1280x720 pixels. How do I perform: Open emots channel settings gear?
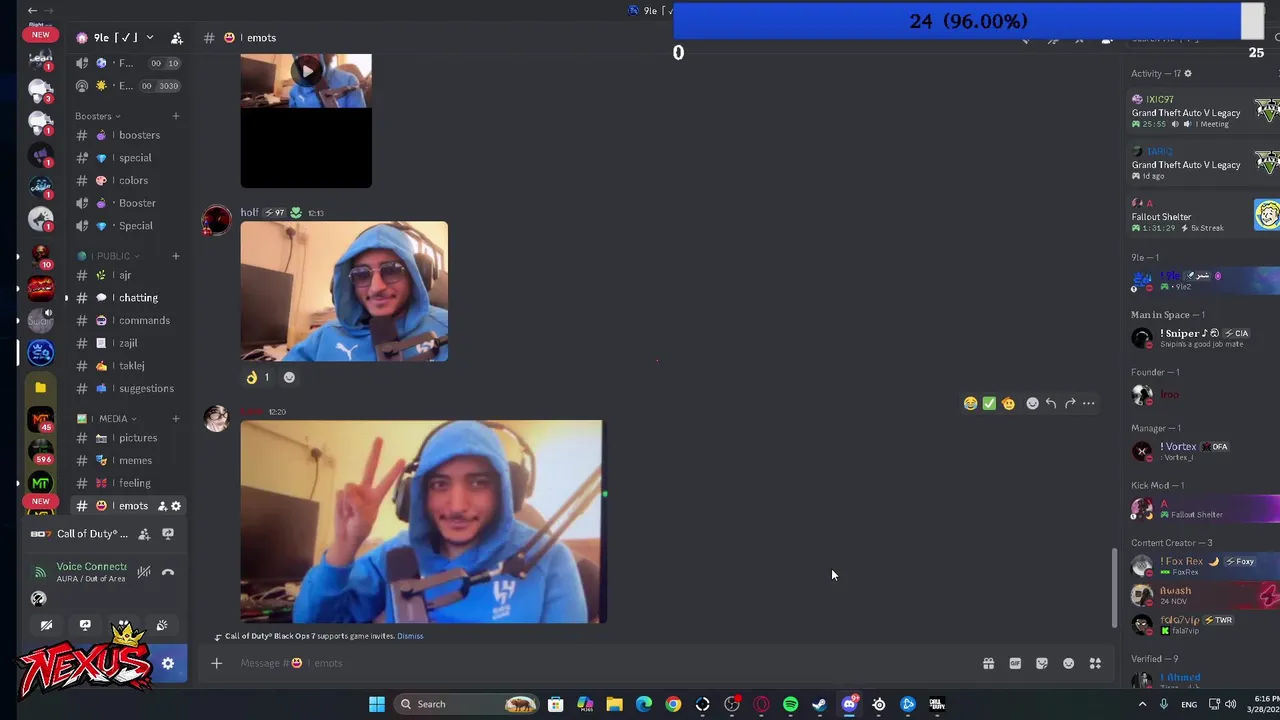[x=176, y=506]
